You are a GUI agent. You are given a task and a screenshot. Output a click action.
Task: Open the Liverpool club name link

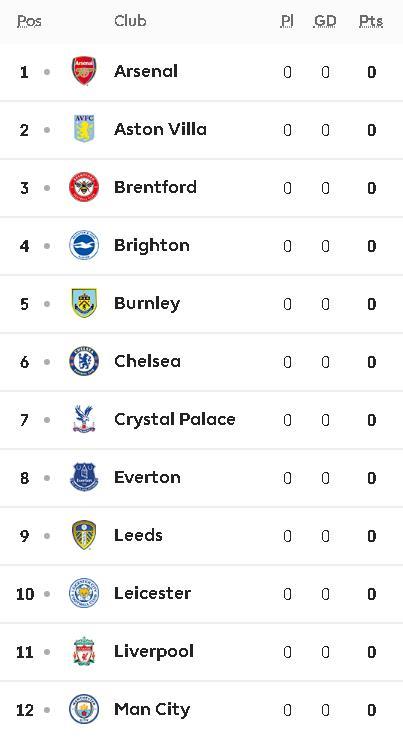tap(154, 651)
